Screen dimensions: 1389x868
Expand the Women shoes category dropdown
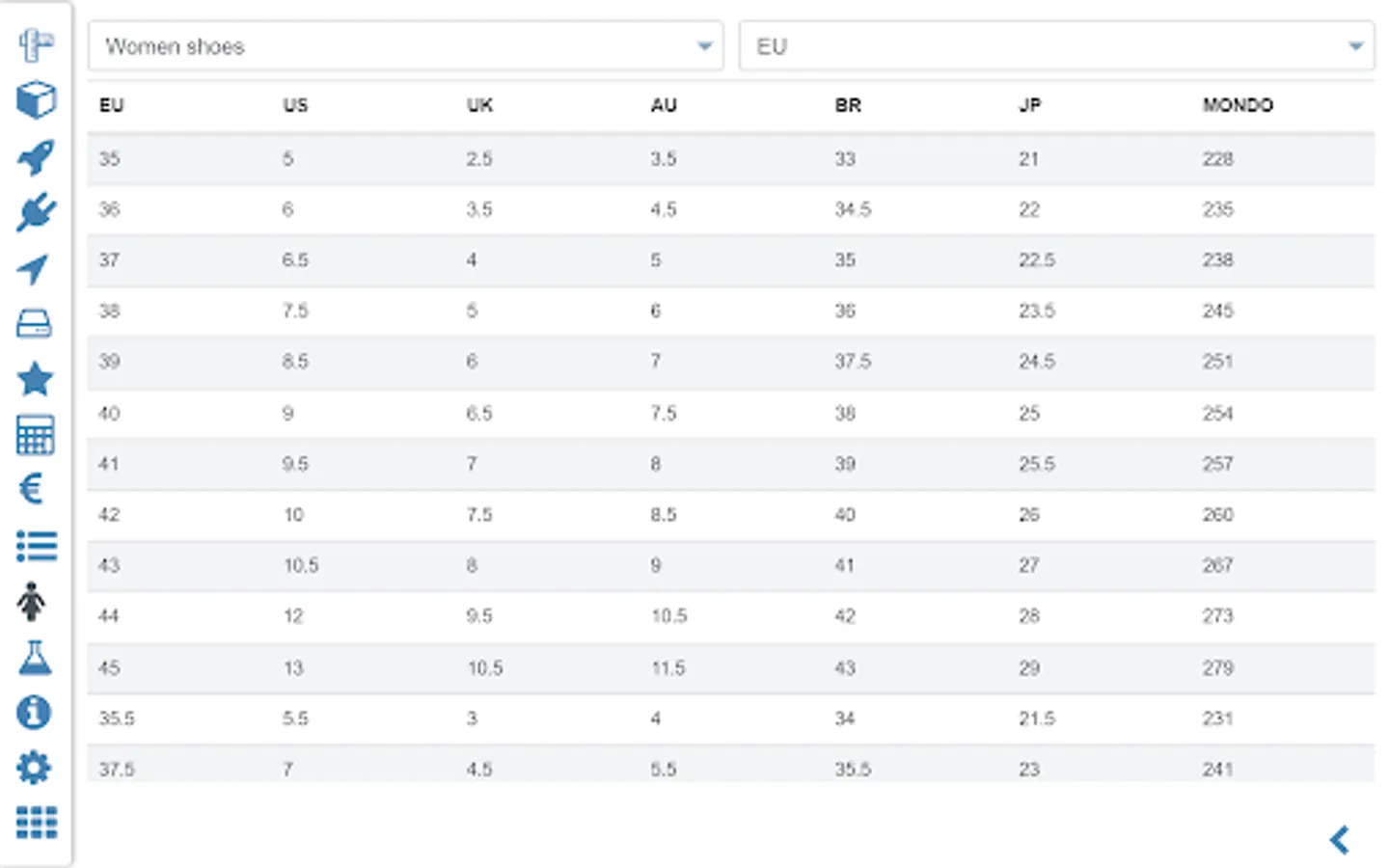pyautogui.click(x=405, y=46)
